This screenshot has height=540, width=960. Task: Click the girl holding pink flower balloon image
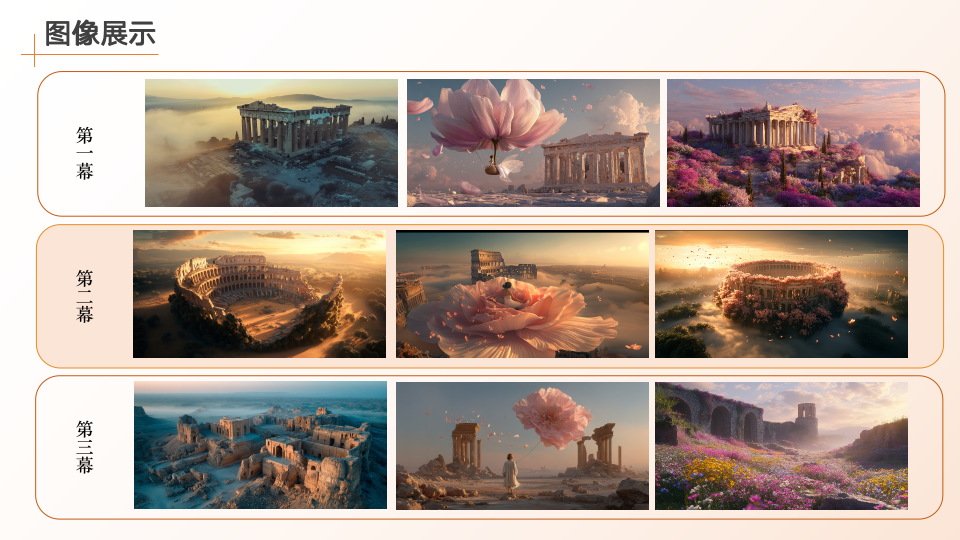pyautogui.click(x=522, y=446)
